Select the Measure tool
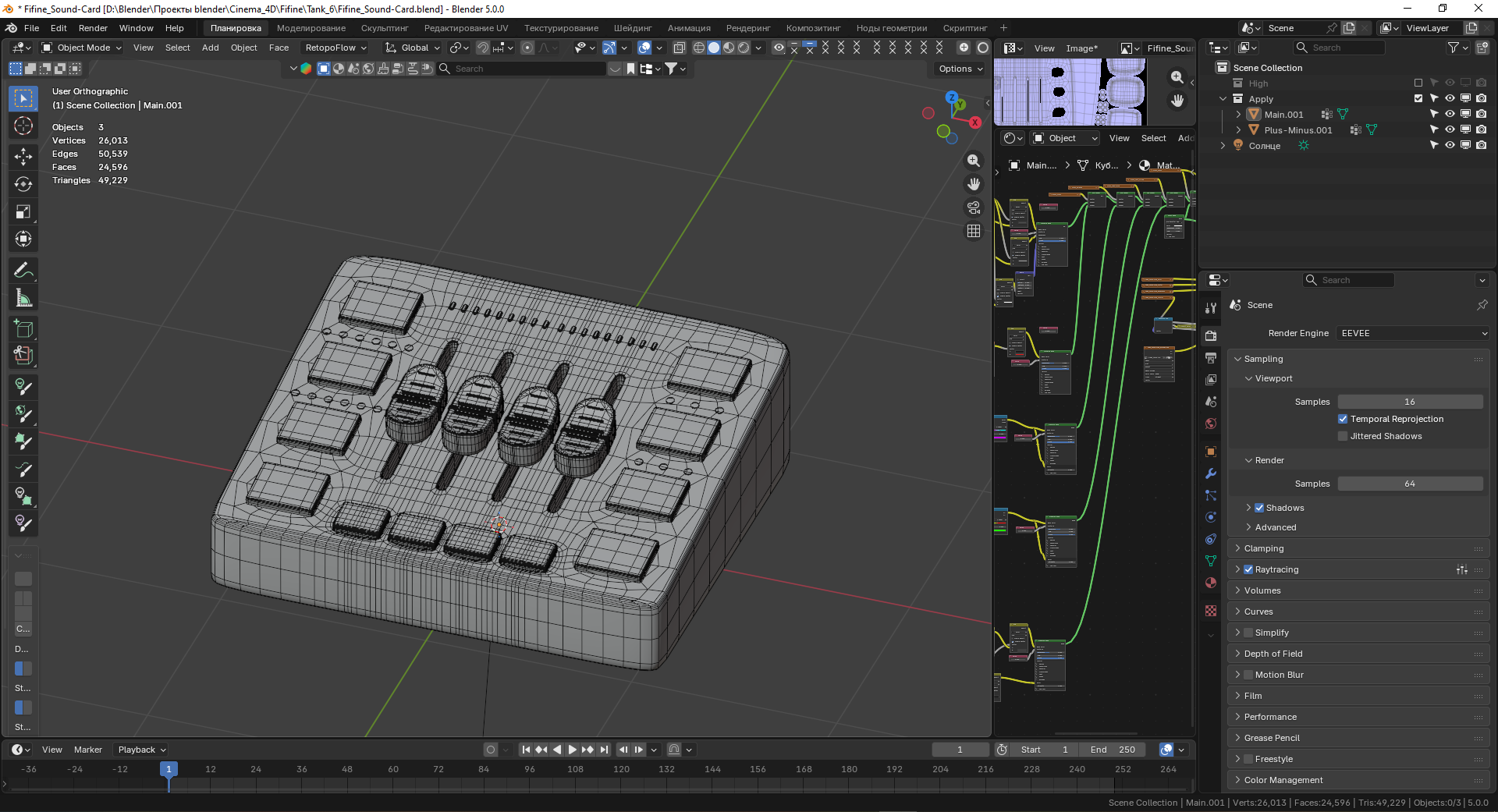Viewport: 1498px width, 812px height. pyautogui.click(x=23, y=298)
